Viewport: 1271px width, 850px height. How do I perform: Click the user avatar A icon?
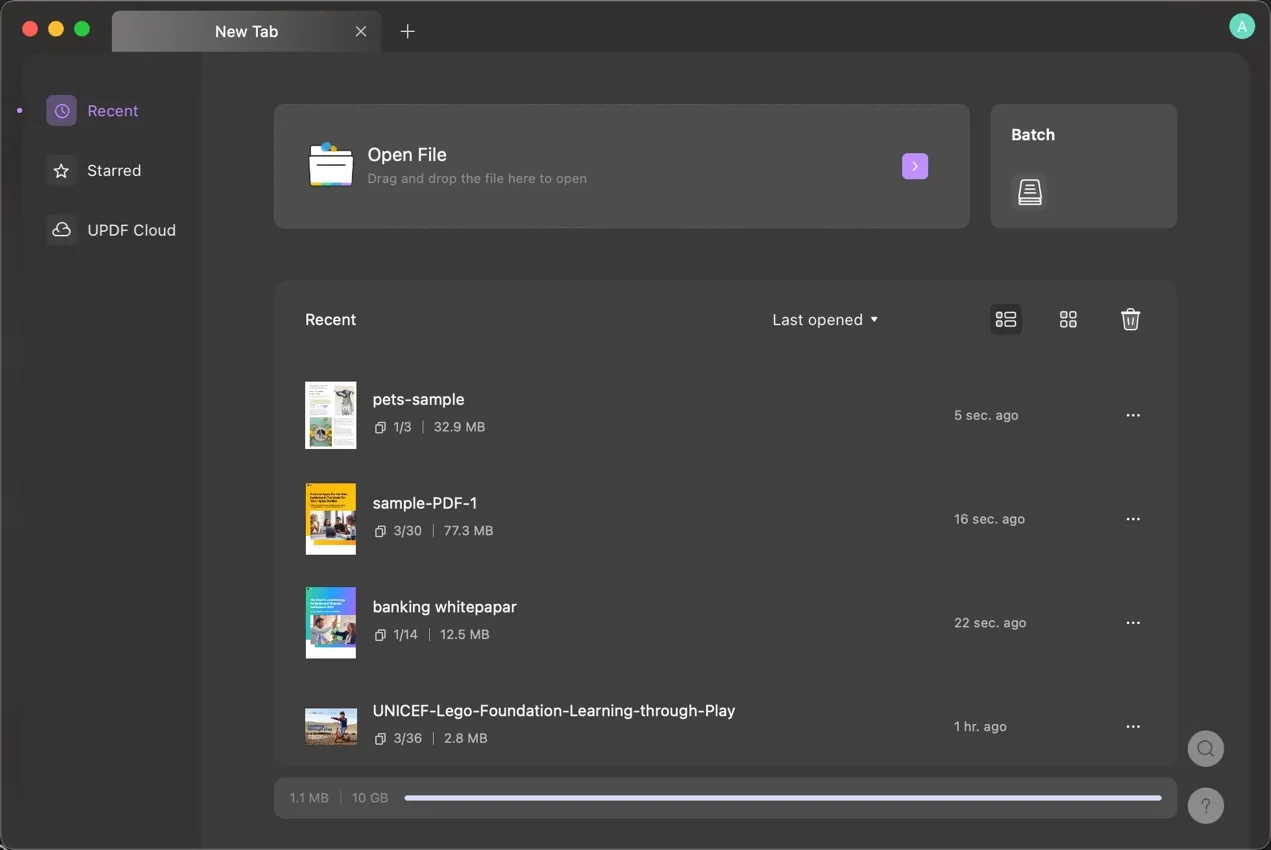pos(1242,27)
